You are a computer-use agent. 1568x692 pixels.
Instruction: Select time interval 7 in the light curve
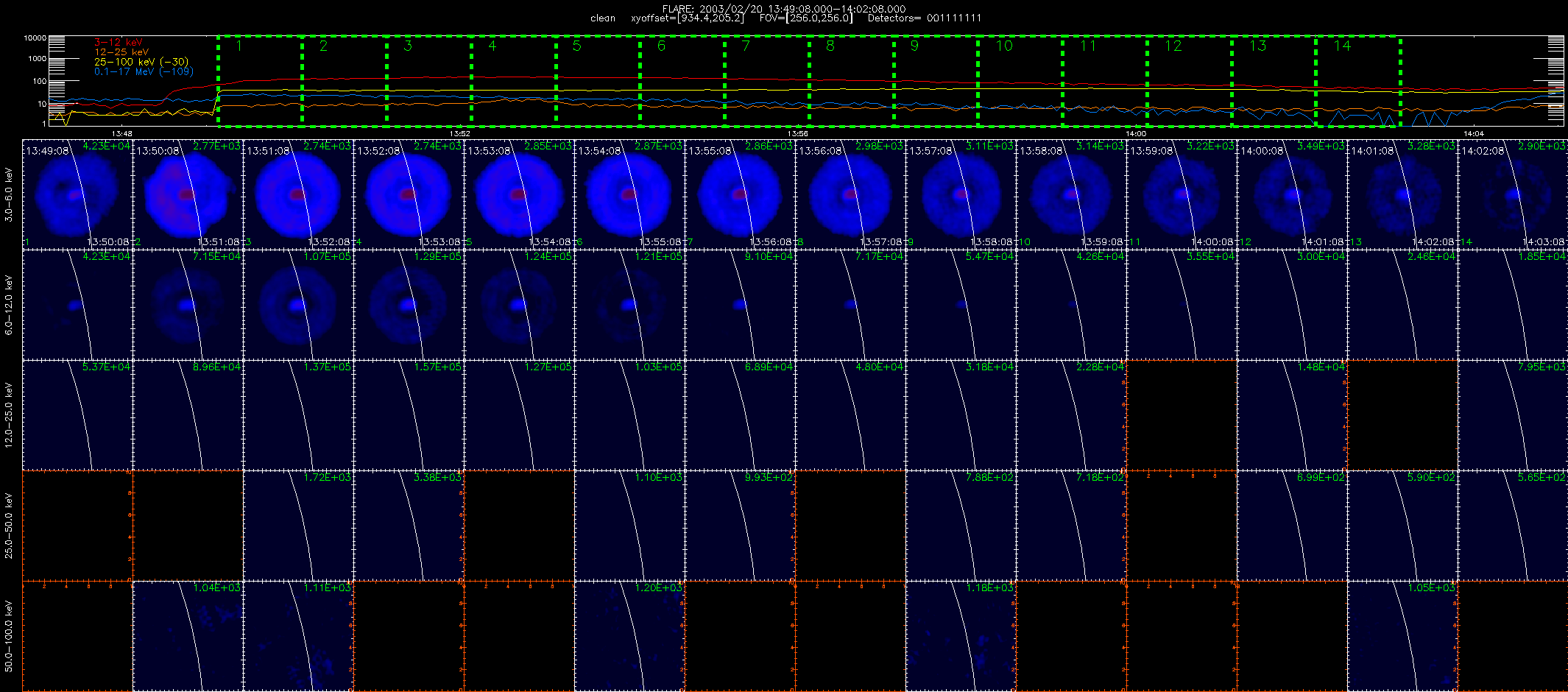[x=767, y=81]
